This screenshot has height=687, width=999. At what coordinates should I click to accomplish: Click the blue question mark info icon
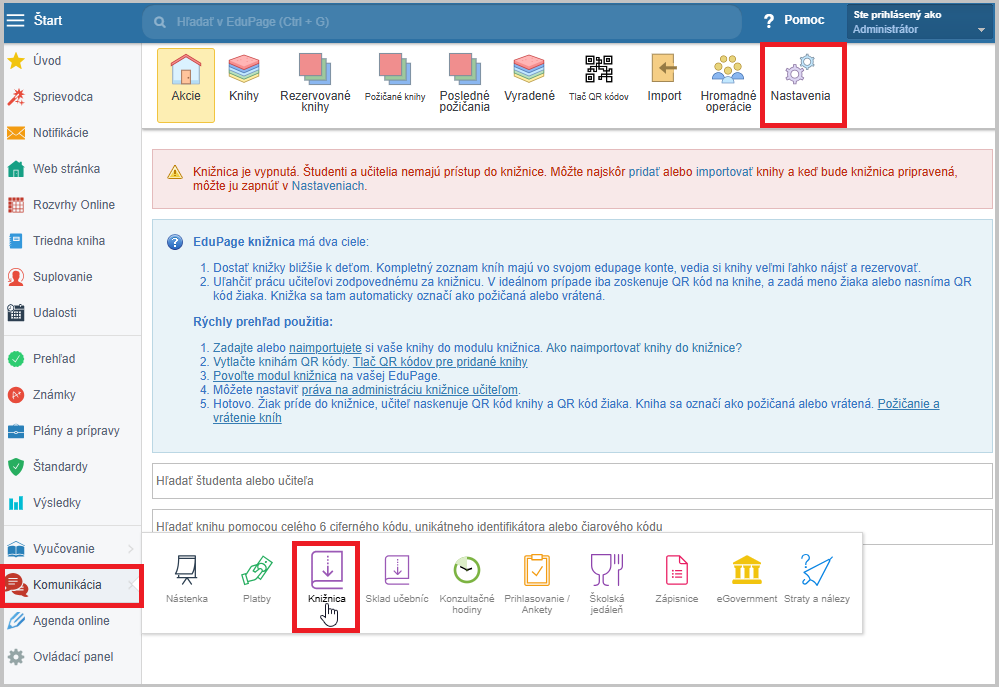pyautogui.click(x=175, y=242)
